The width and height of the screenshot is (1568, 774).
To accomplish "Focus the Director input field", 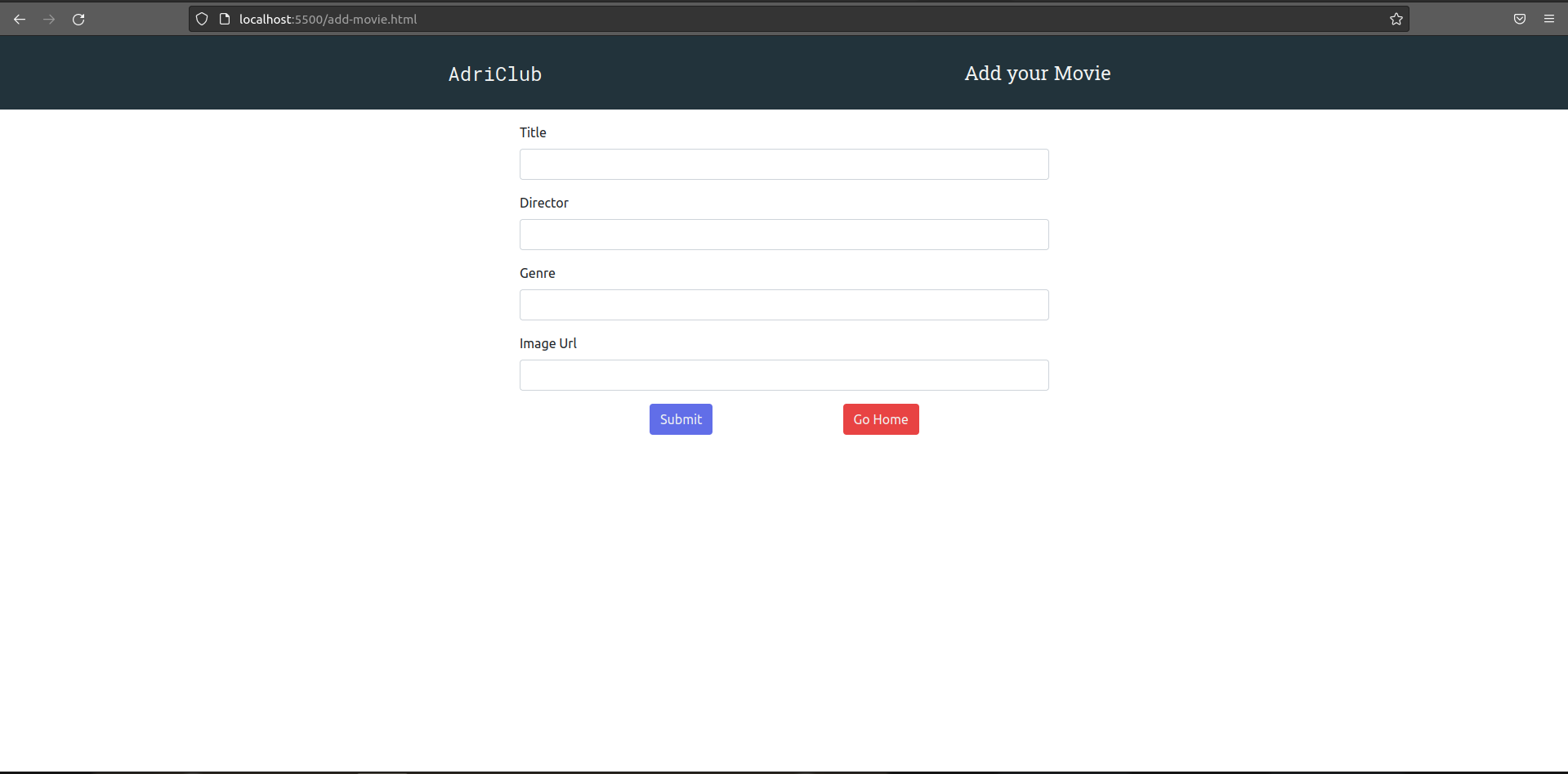I will point(784,235).
